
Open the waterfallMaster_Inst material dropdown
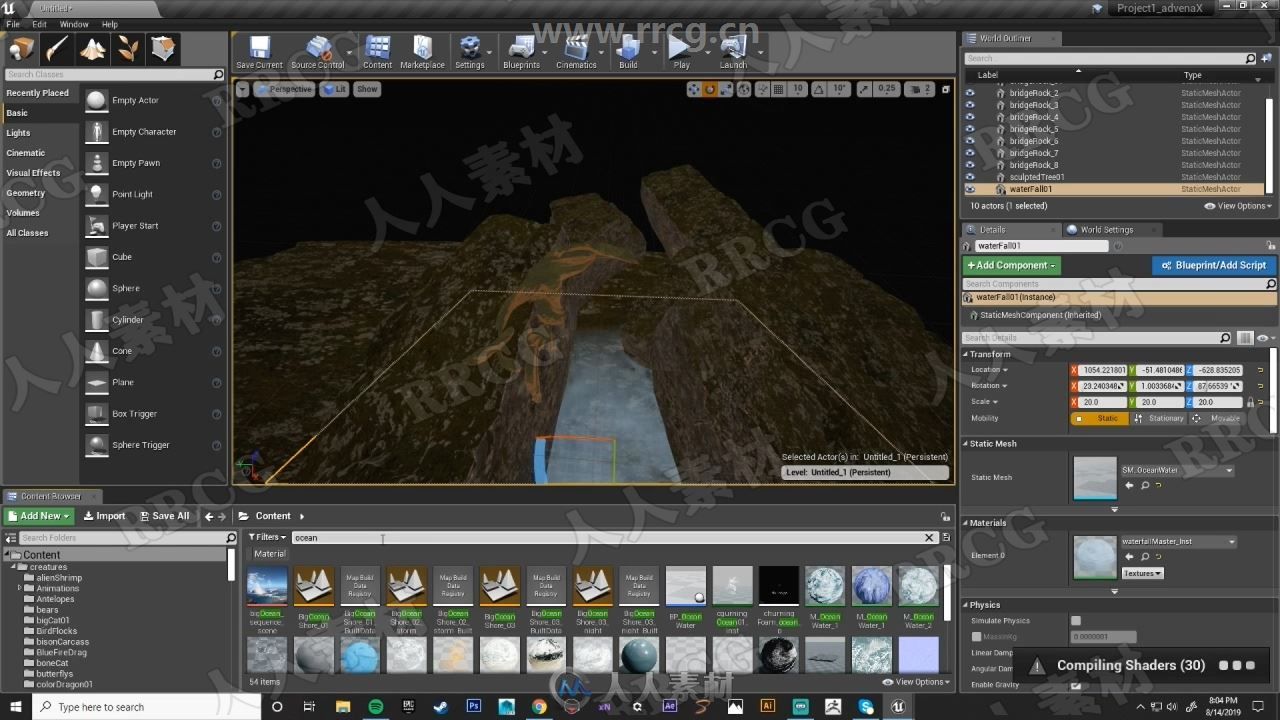pos(1178,541)
